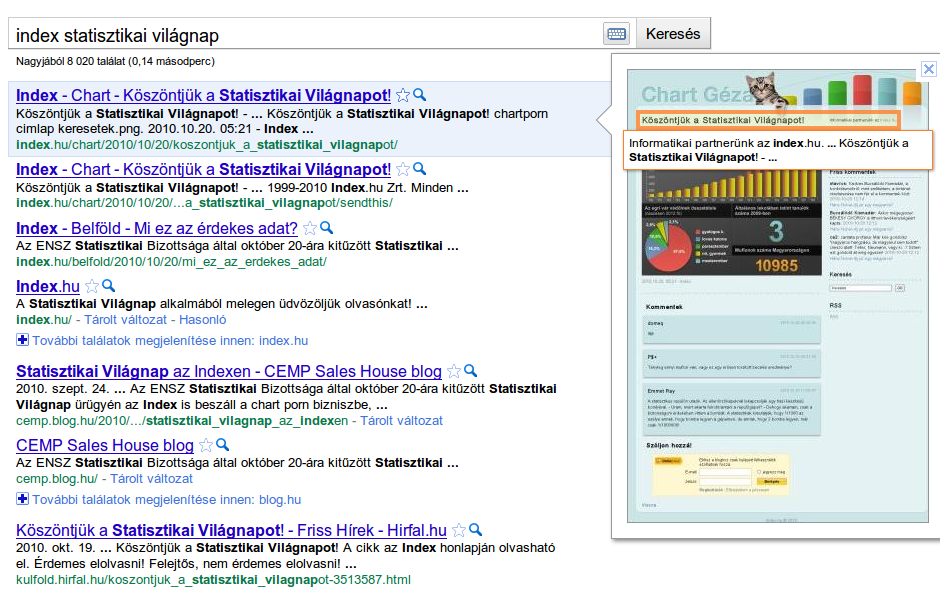The image size is (940, 597).
Task: Click the 'Nagyjából 8 020 találat' result count
Action: pyautogui.click(x=115, y=61)
